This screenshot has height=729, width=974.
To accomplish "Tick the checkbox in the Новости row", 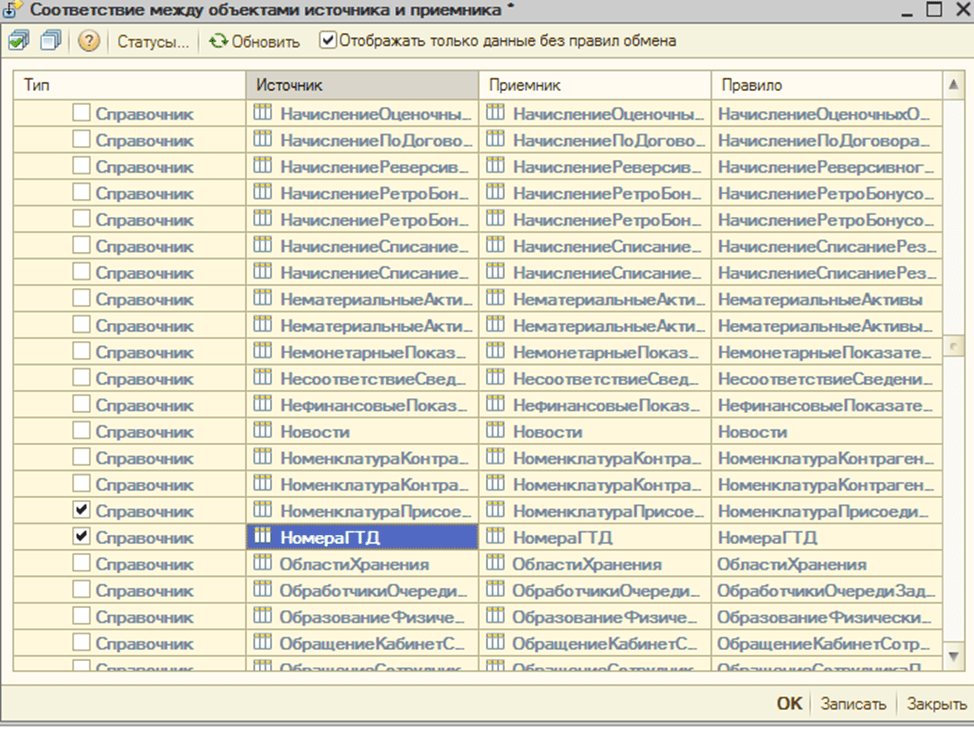I will coord(82,432).
